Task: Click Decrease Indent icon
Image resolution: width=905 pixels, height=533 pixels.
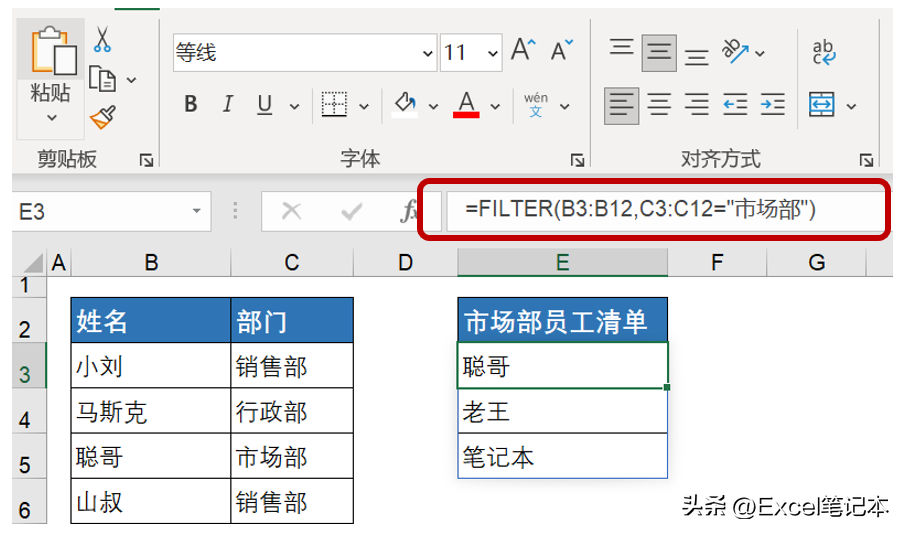Action: [735, 105]
